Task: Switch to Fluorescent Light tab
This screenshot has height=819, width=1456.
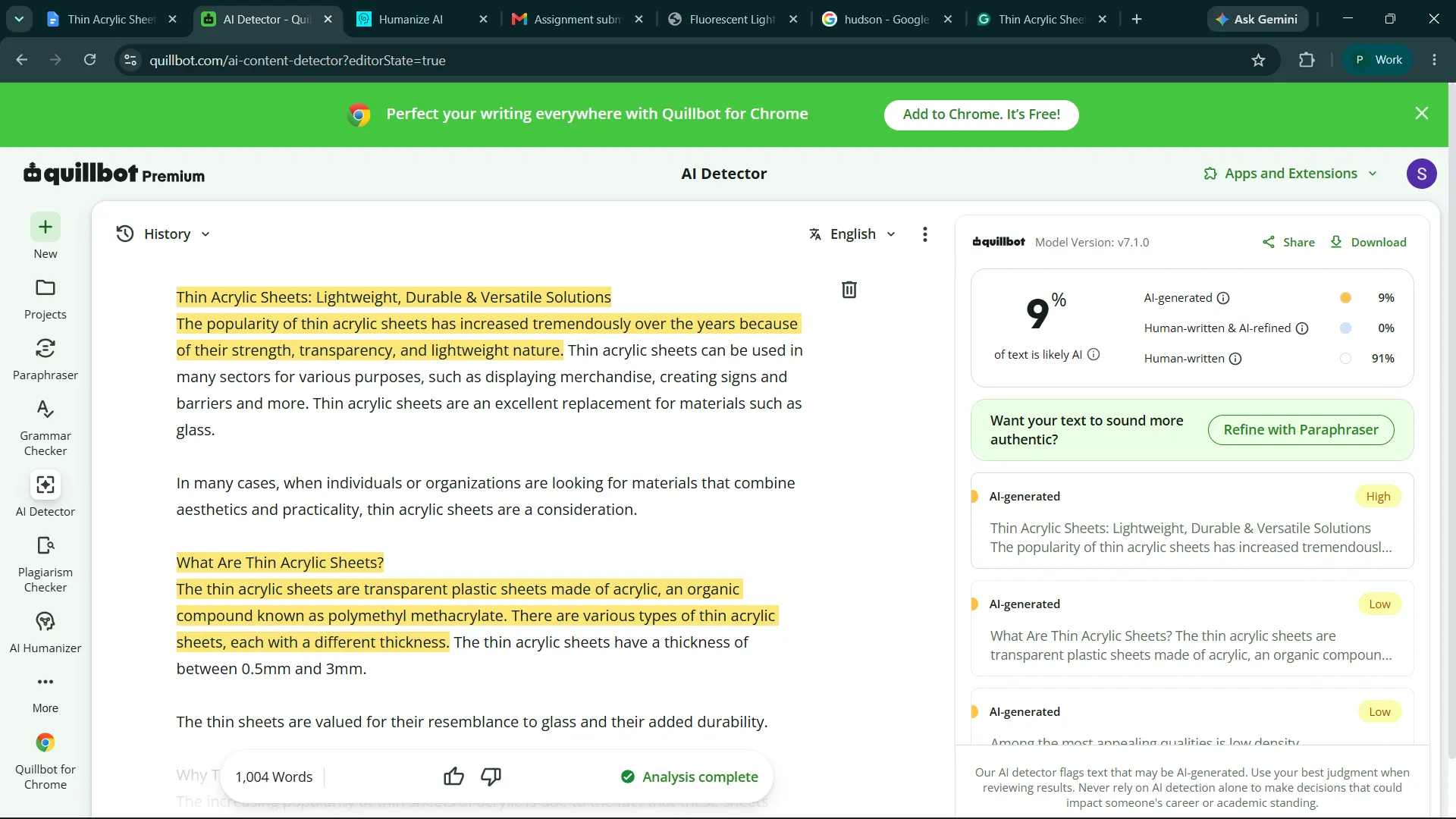Action: click(x=732, y=19)
